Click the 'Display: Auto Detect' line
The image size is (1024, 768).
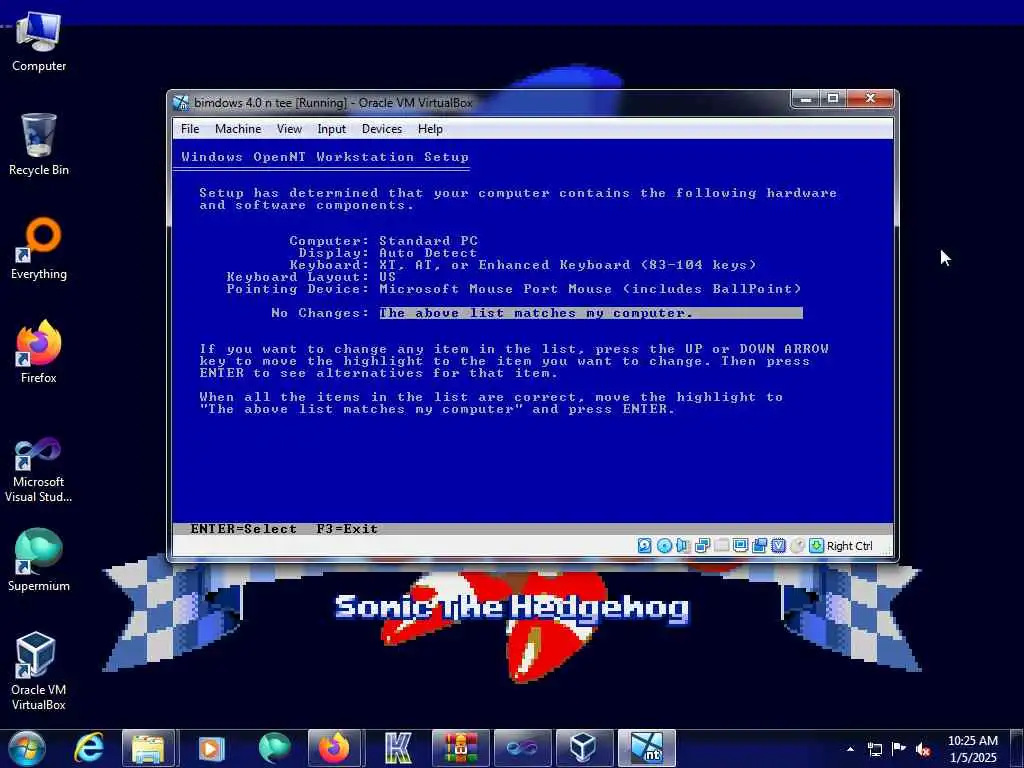[388, 253]
